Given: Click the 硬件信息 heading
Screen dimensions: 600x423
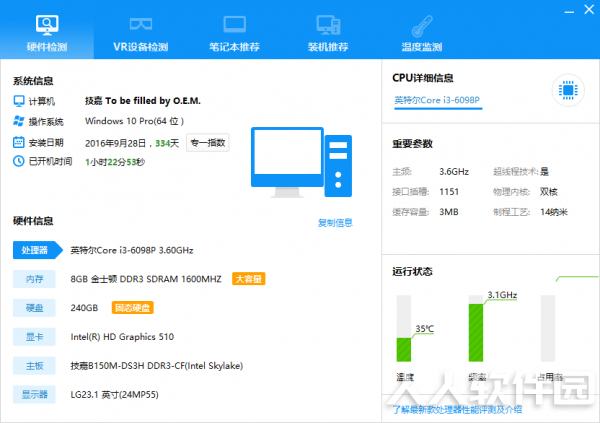Looking at the screenshot, I should [33, 220].
